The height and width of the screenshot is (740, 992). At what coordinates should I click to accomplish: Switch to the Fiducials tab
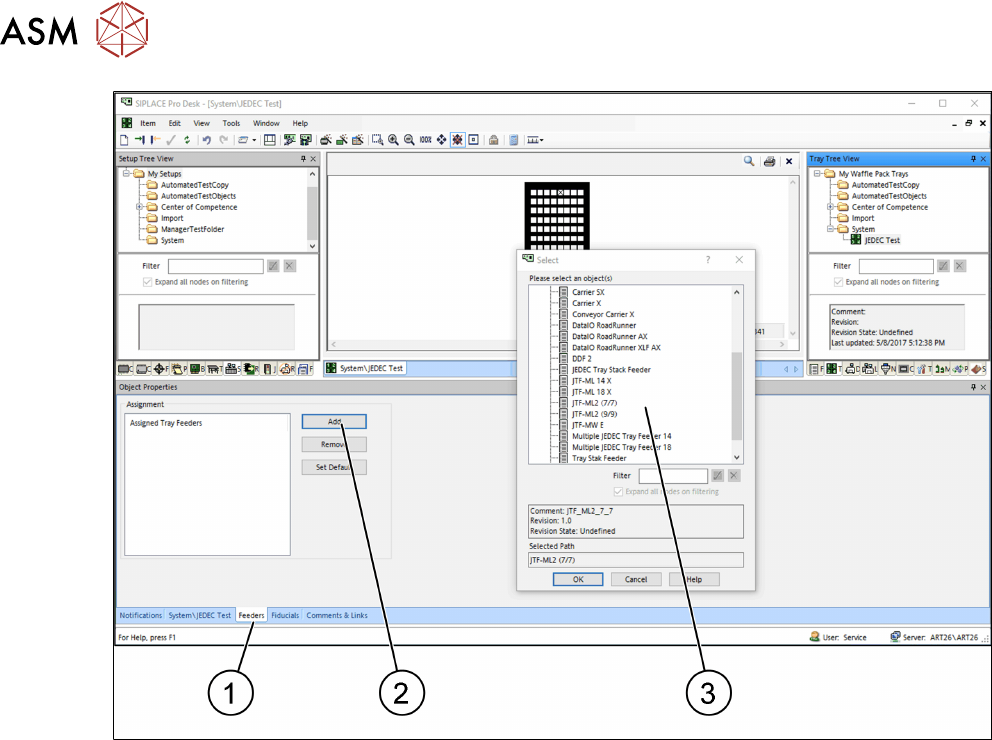point(285,615)
